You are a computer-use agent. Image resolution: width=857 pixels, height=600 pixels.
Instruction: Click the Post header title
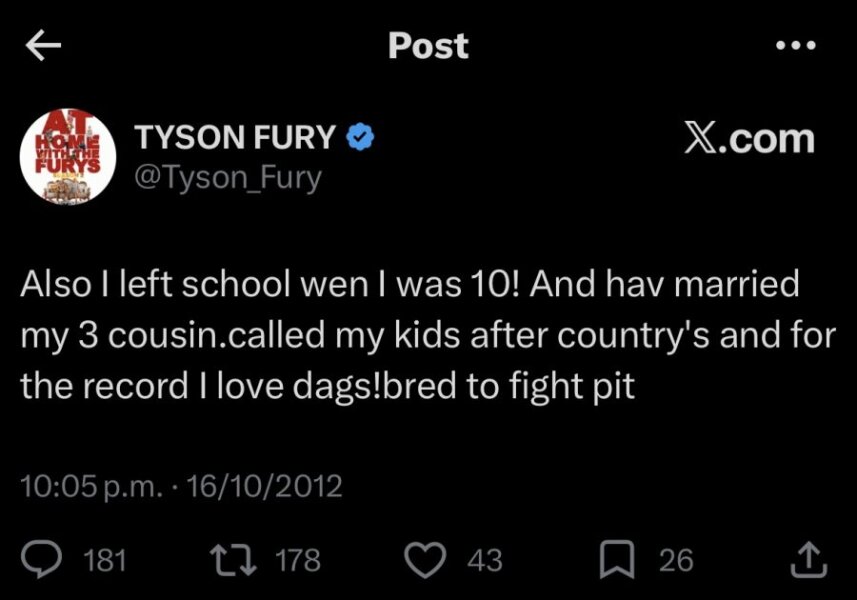point(428,46)
